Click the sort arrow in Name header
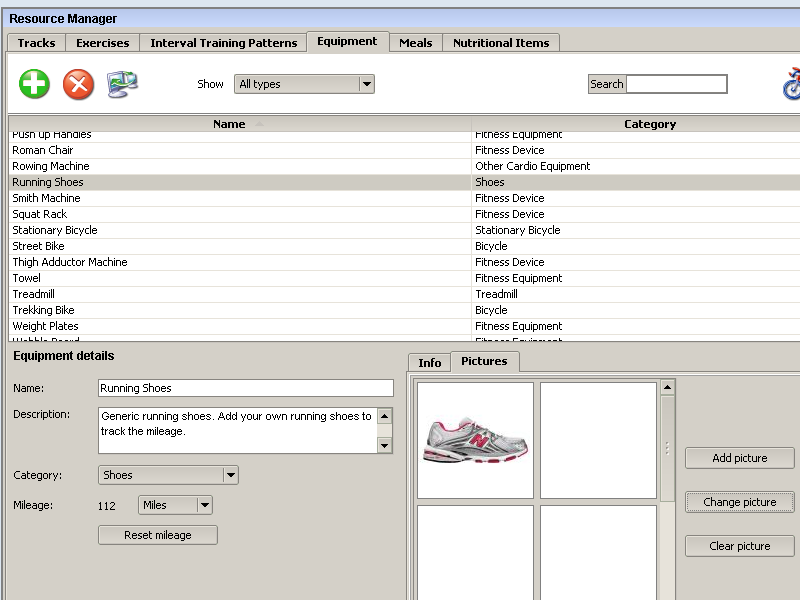800x600 pixels. (x=260, y=124)
